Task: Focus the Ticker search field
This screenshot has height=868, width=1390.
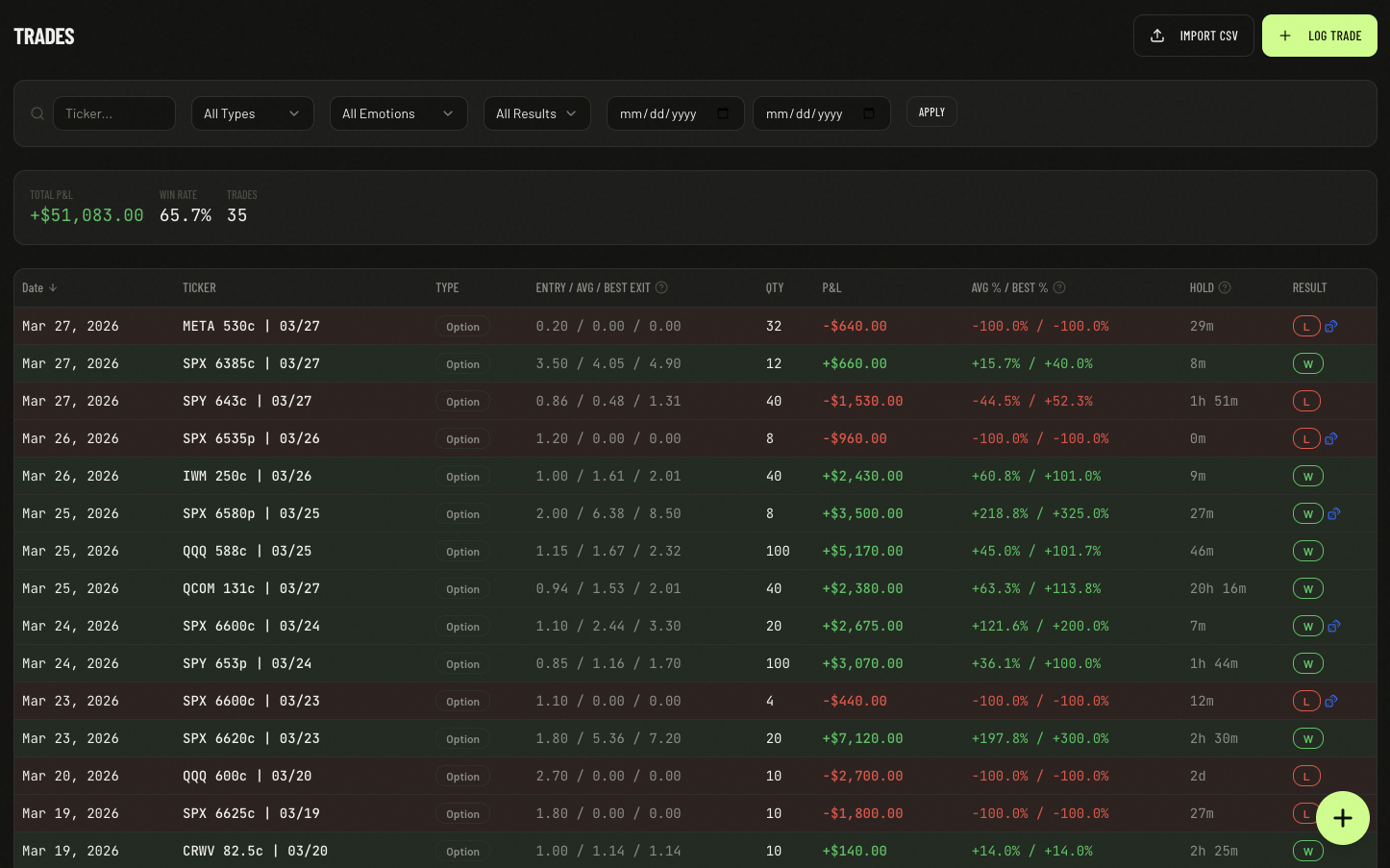Action: 114,113
